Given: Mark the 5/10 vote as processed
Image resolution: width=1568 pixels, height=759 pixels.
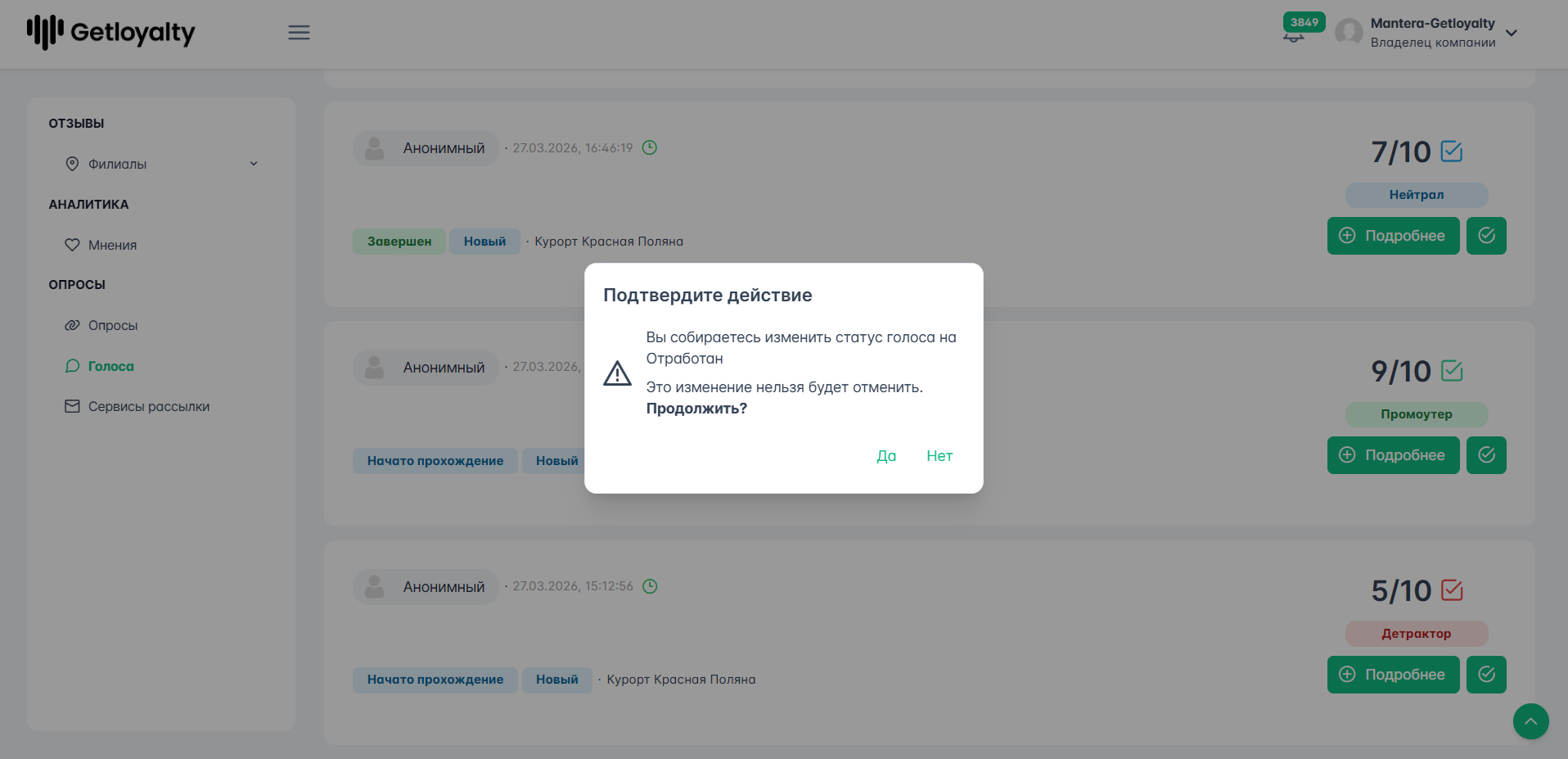Looking at the screenshot, I should (x=1486, y=675).
